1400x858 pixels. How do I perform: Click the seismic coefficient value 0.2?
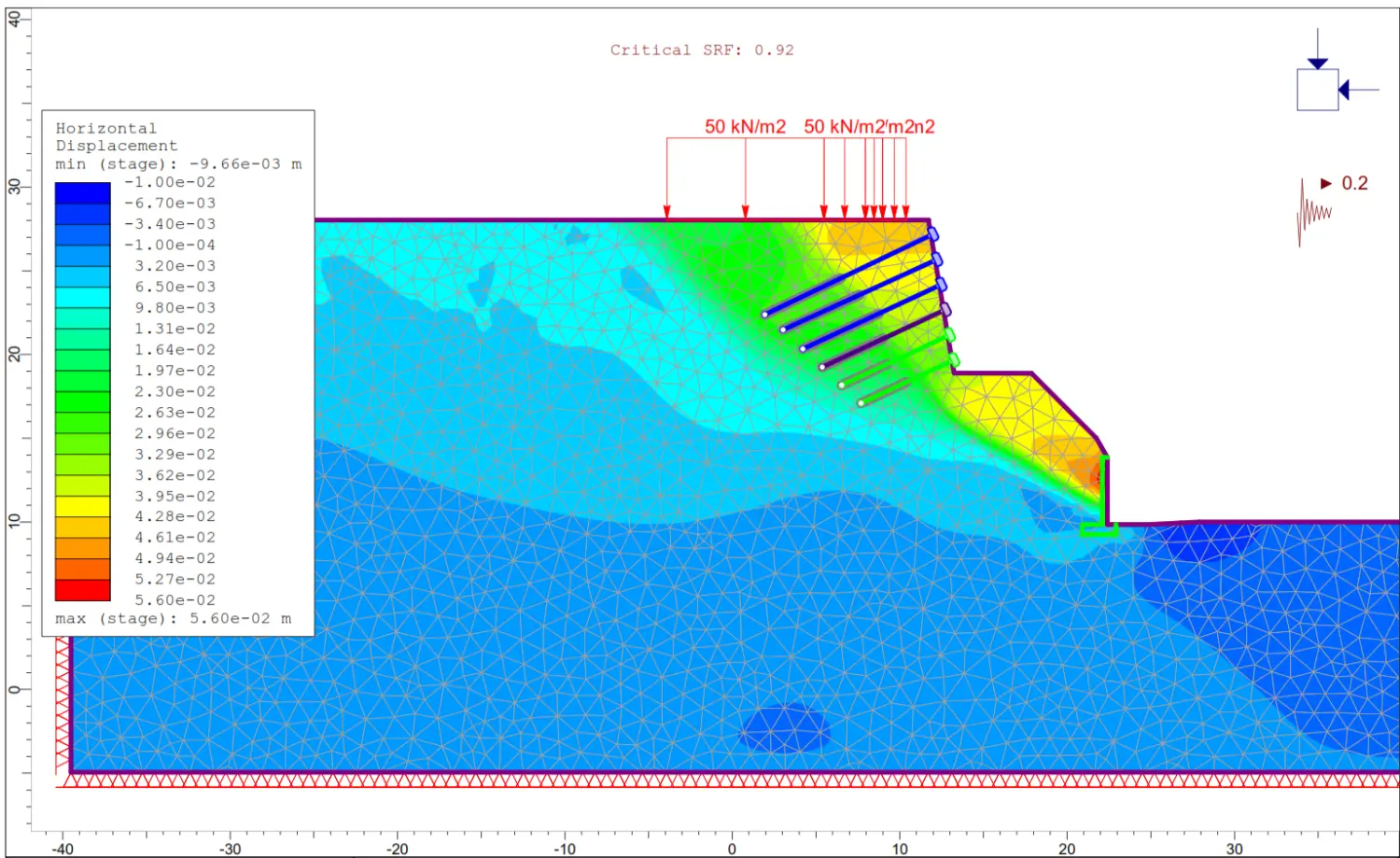[x=1354, y=184]
